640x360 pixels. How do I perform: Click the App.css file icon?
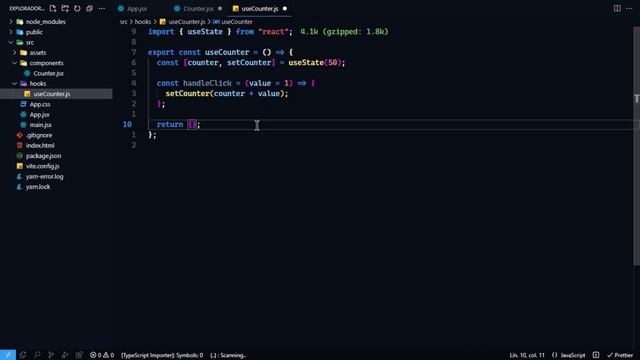(23, 104)
